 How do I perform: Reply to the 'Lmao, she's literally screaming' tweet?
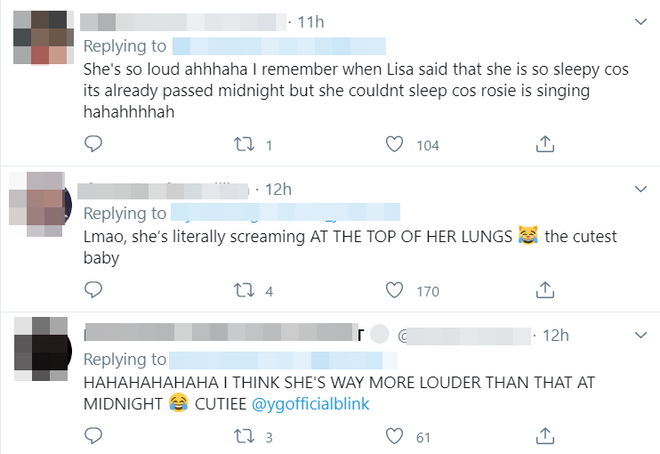point(93,290)
